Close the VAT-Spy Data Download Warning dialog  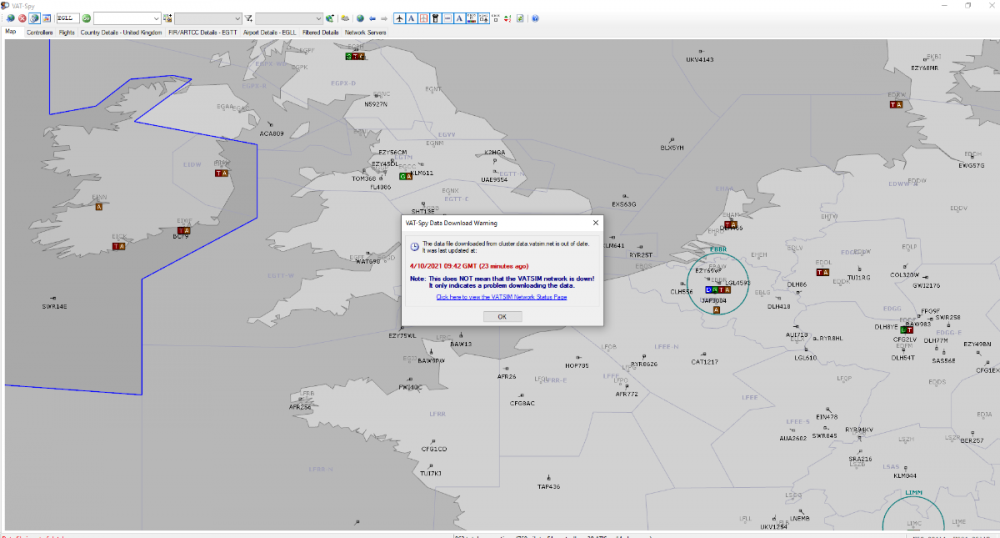tap(596, 223)
